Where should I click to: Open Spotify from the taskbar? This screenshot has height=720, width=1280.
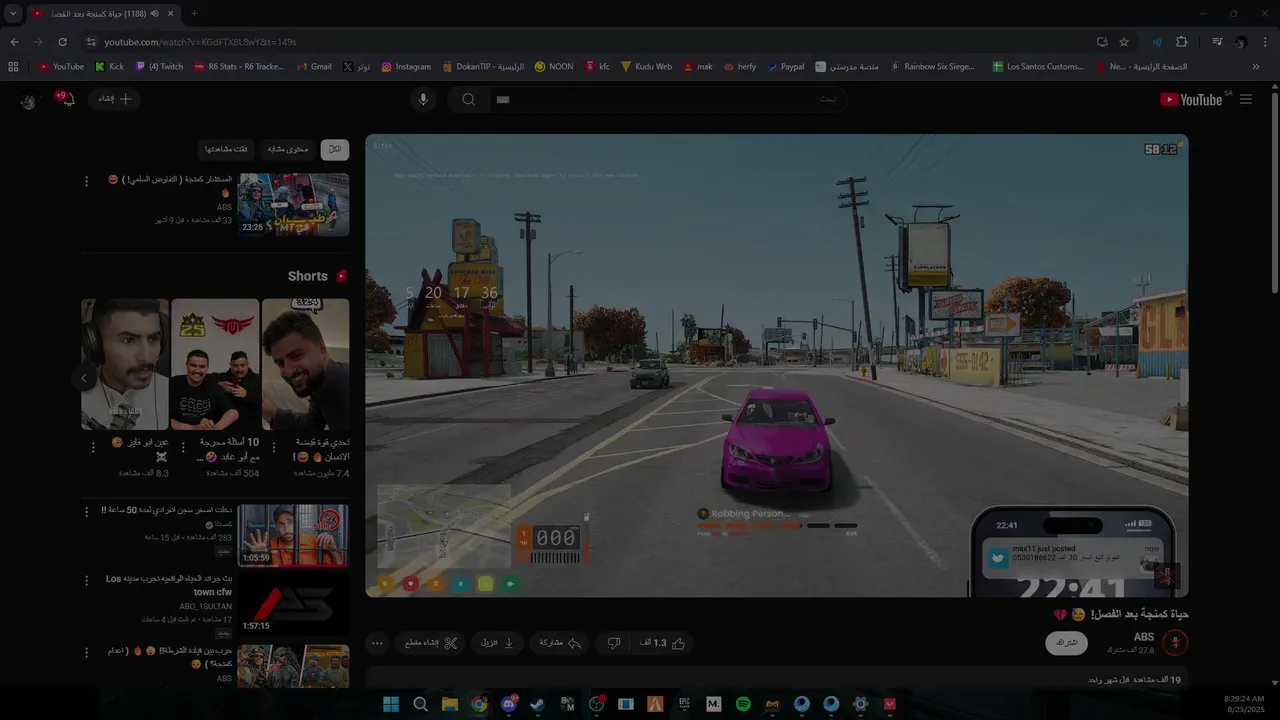pos(743,704)
